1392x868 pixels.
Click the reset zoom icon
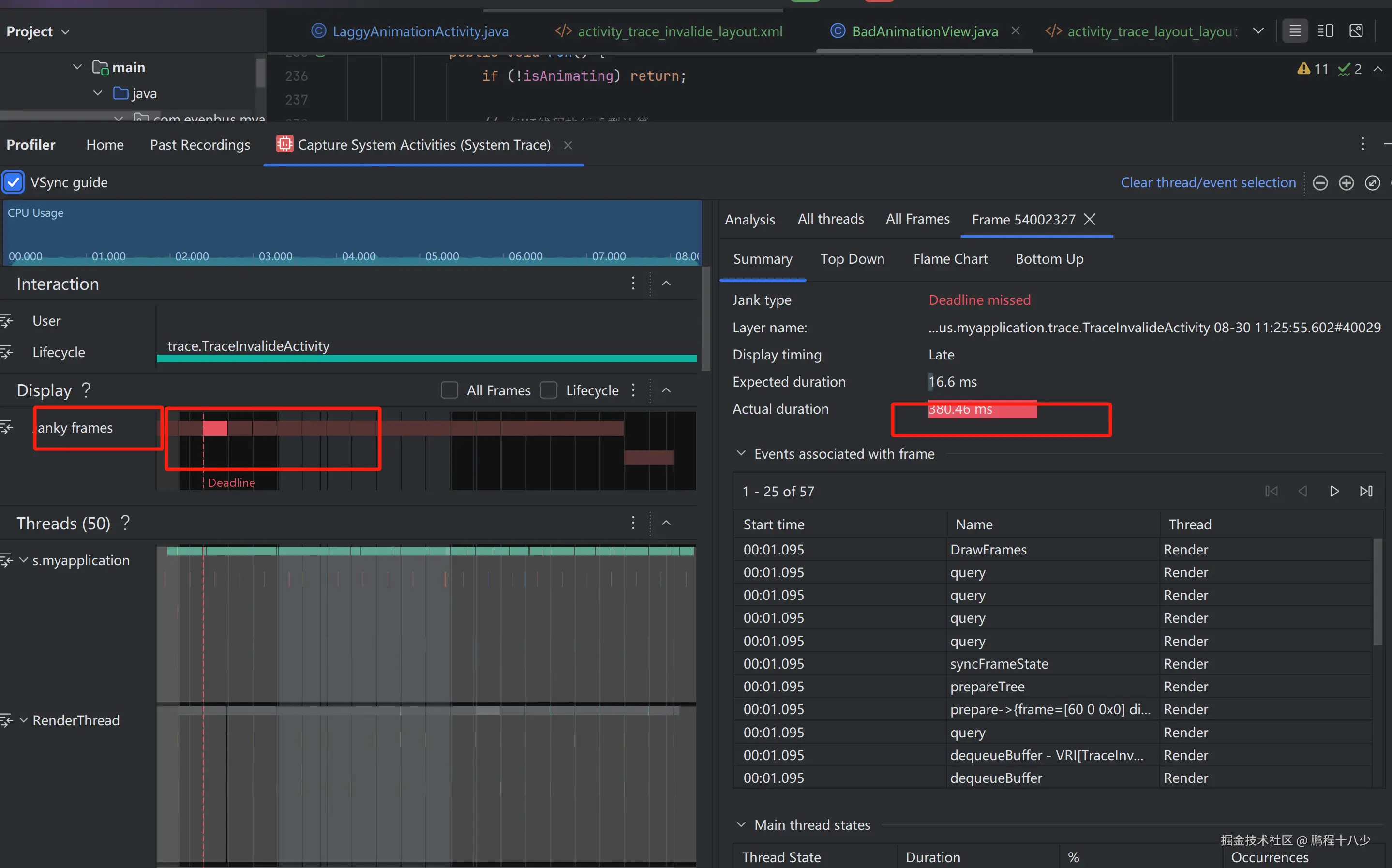(x=1372, y=182)
